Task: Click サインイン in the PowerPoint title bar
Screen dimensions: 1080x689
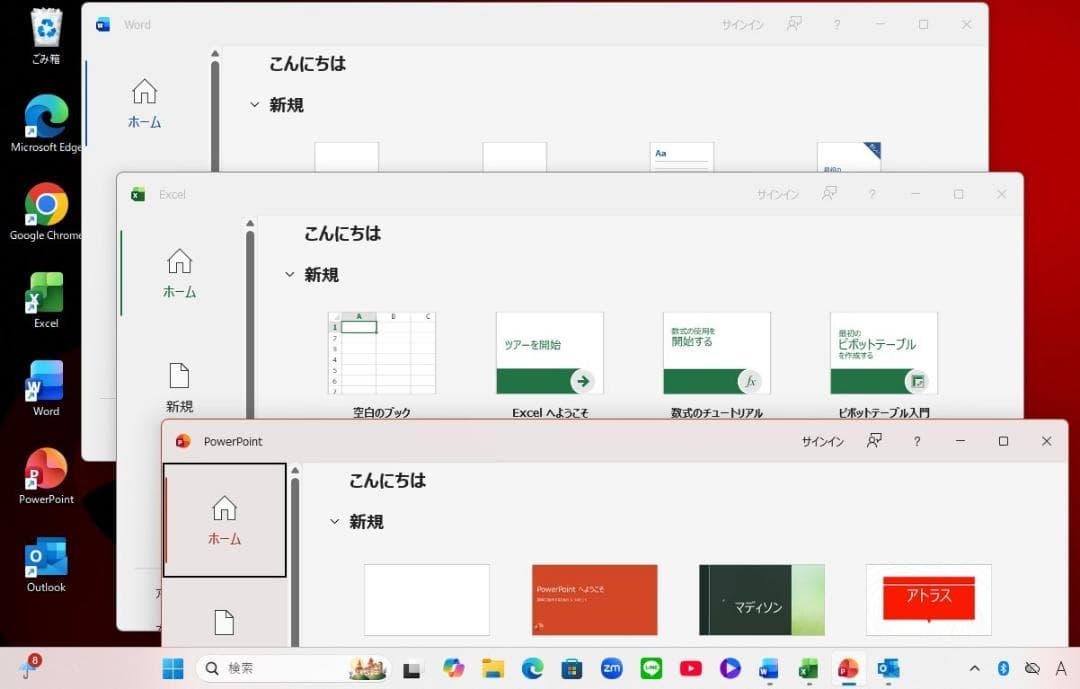Action: (821, 441)
